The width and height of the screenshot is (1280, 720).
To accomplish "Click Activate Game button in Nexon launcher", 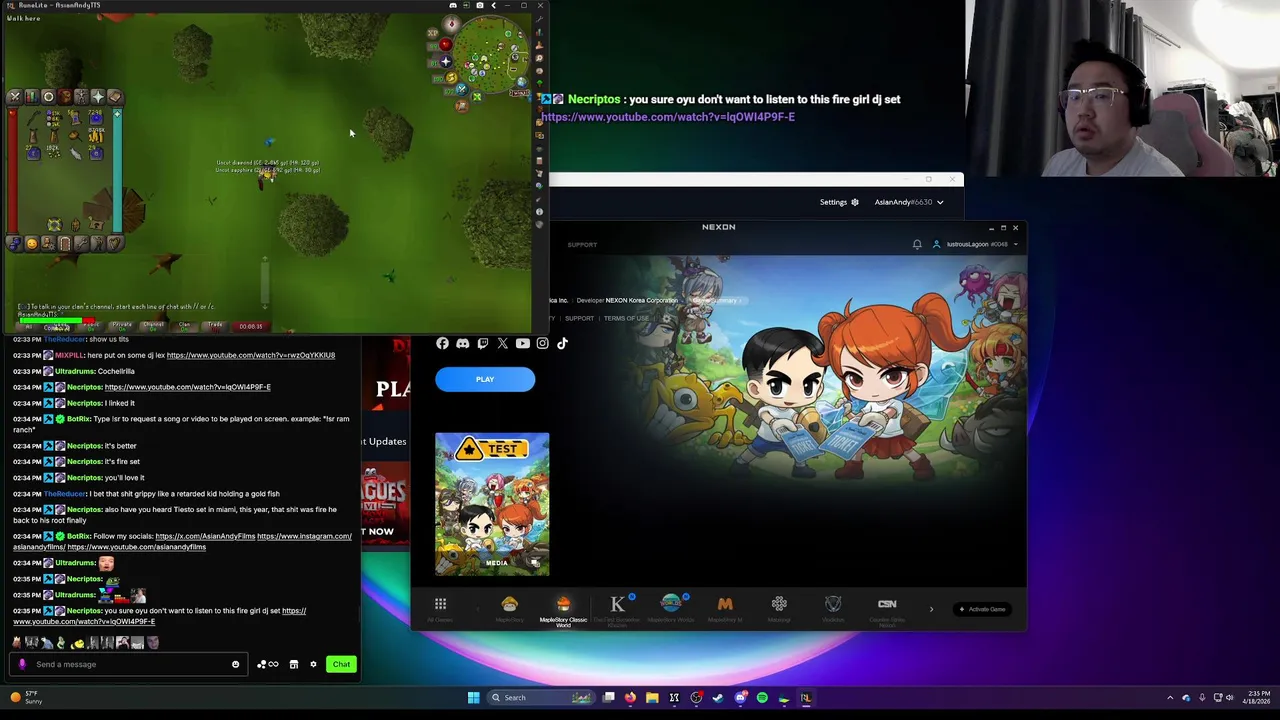I will point(983,609).
